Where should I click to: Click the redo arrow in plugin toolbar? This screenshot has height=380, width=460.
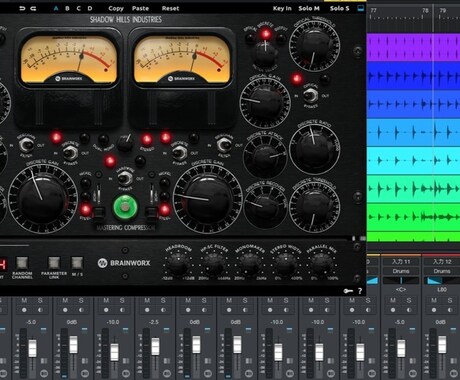(x=33, y=9)
